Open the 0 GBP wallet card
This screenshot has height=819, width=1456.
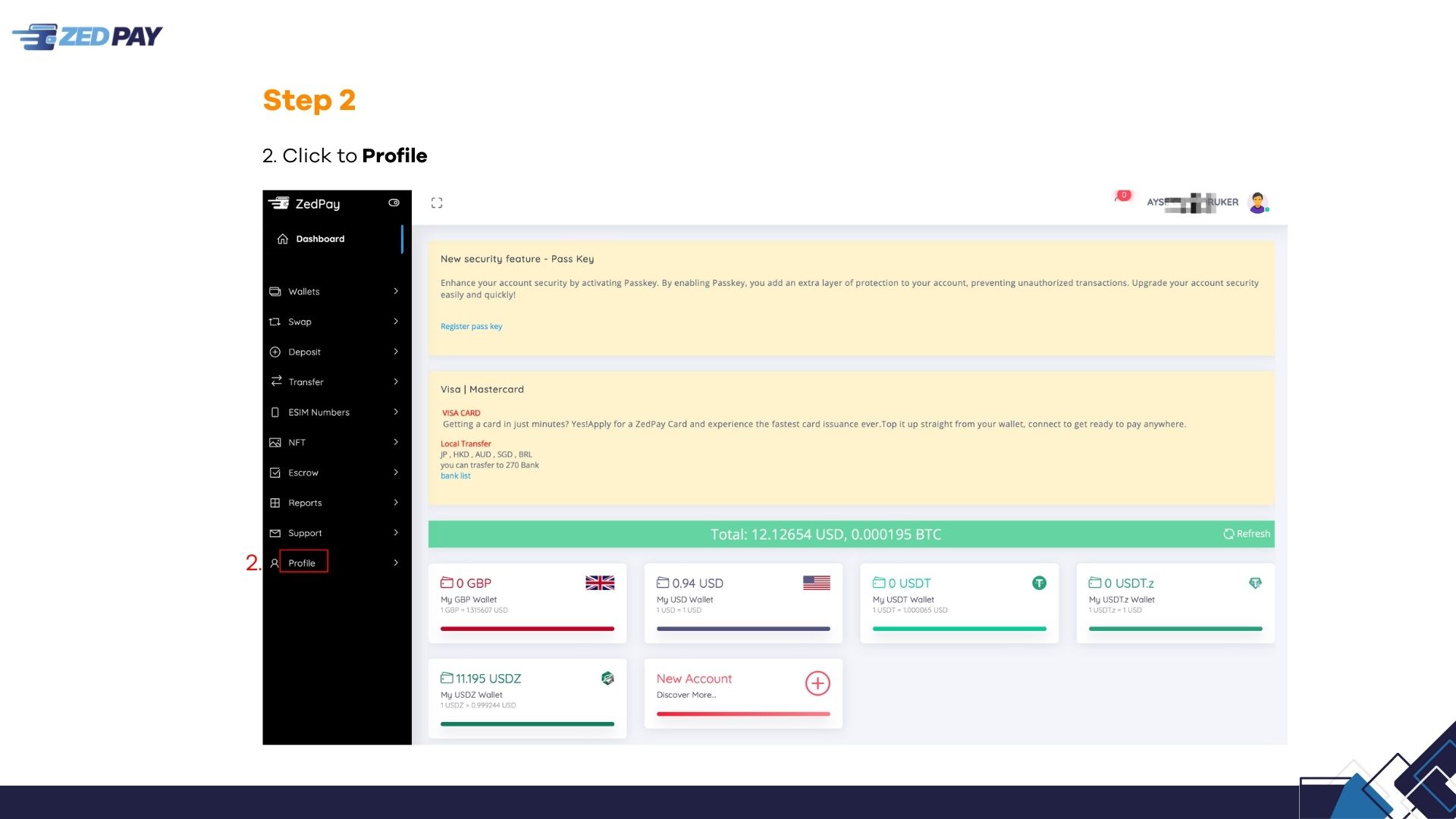coord(527,604)
